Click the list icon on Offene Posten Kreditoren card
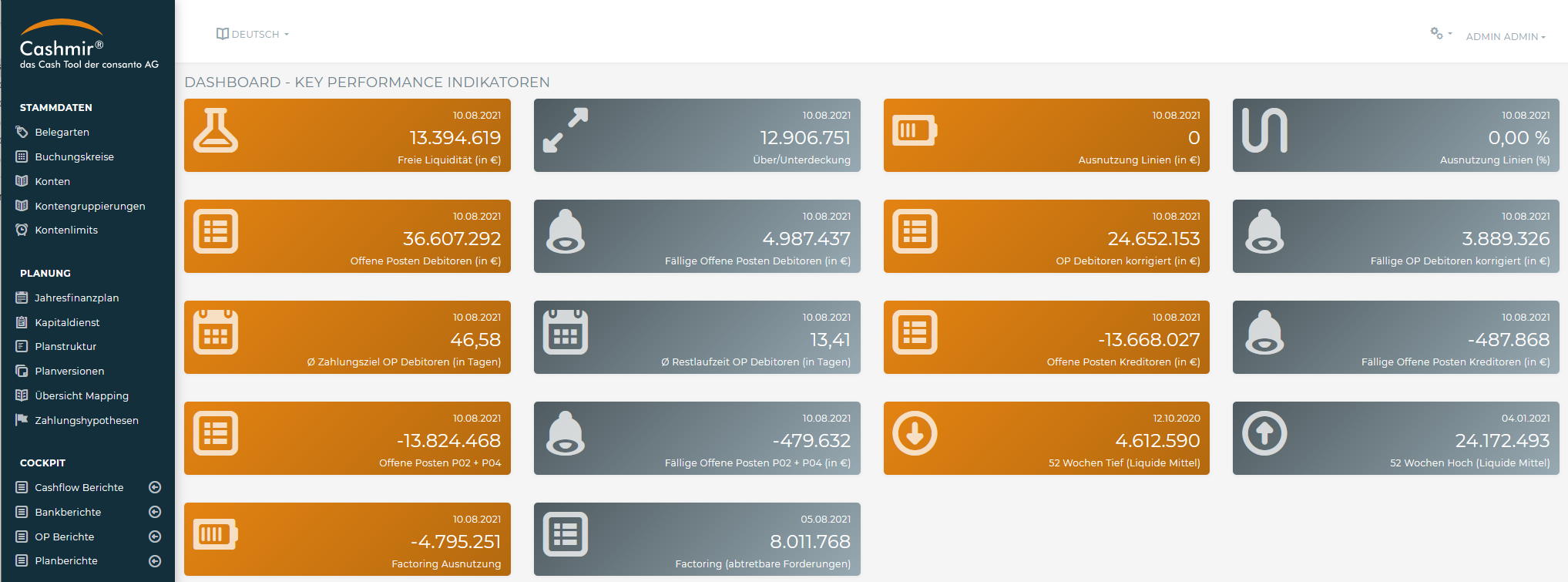 point(915,332)
